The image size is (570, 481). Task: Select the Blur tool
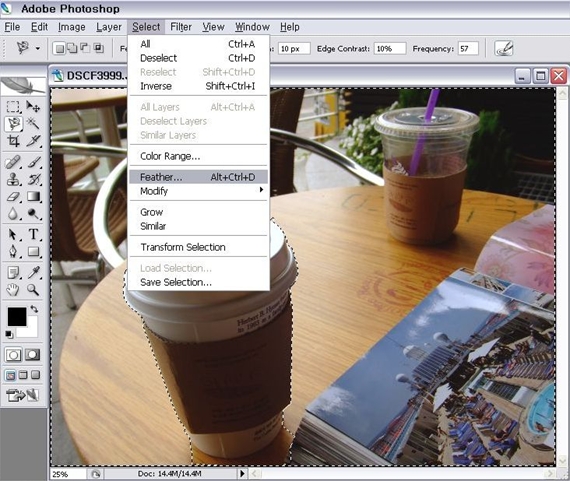(13, 214)
